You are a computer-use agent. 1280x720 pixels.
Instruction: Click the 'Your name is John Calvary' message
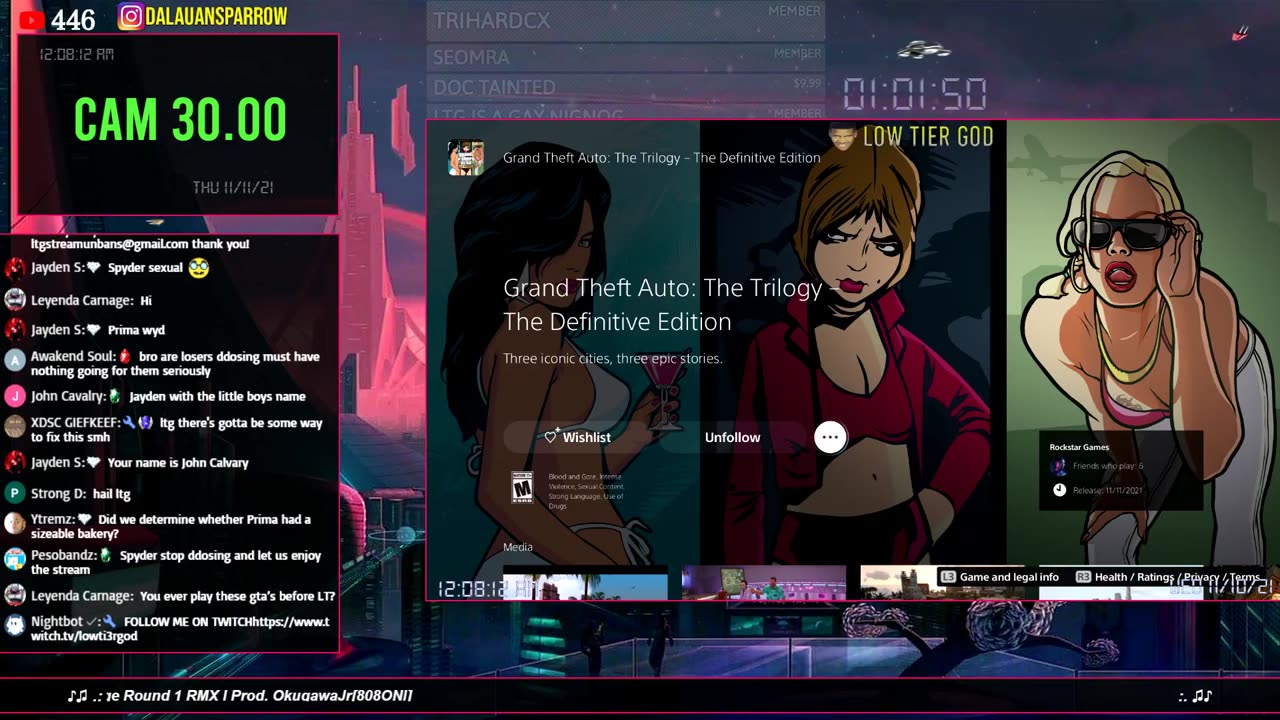click(178, 463)
